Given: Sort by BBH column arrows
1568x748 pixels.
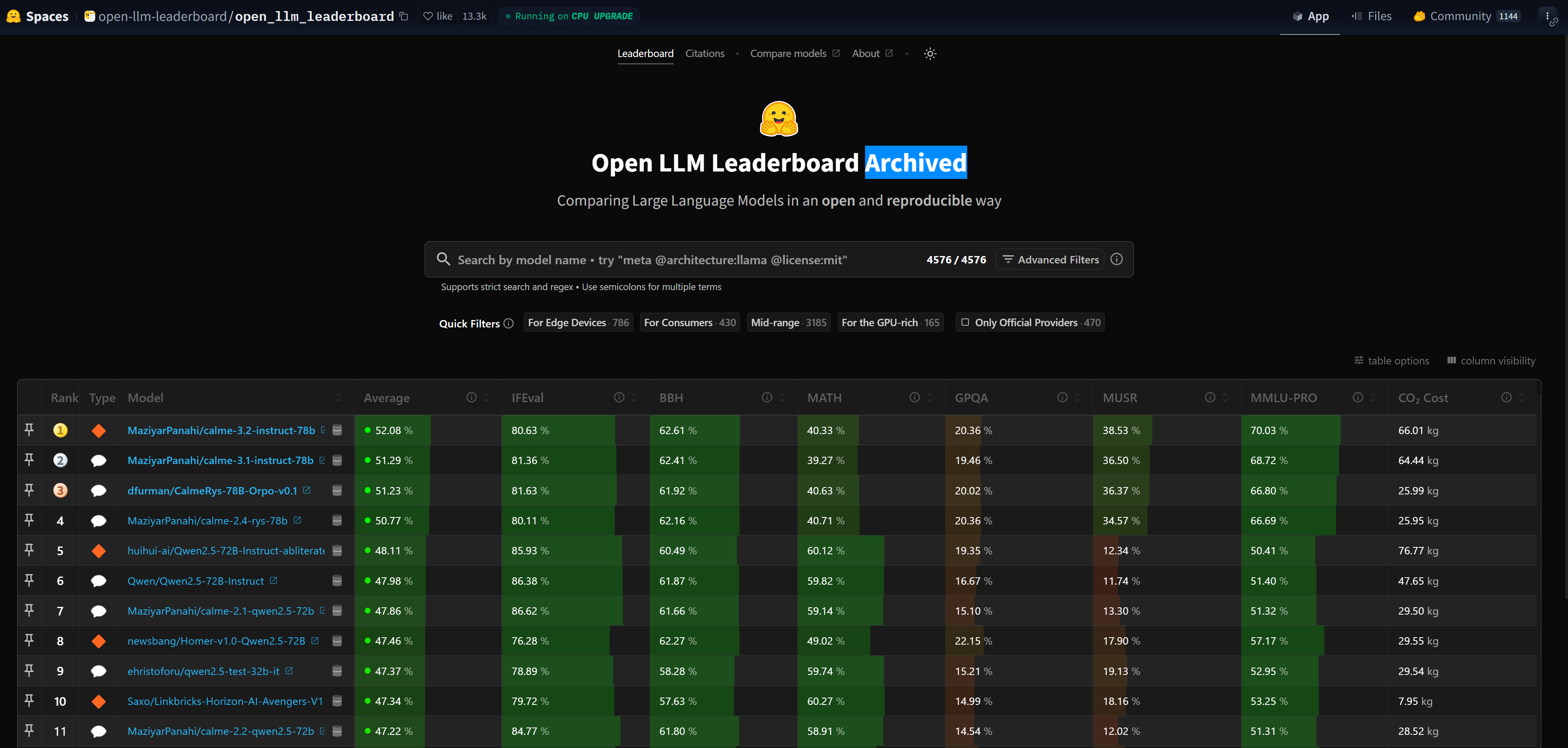Looking at the screenshot, I should pyautogui.click(x=782, y=398).
